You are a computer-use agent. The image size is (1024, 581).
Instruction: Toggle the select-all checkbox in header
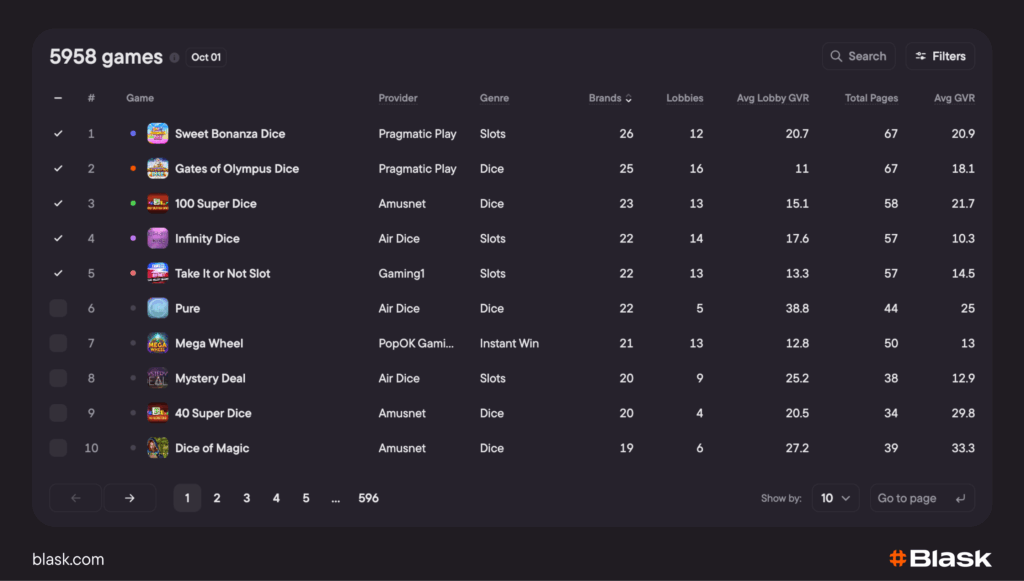tap(58, 98)
